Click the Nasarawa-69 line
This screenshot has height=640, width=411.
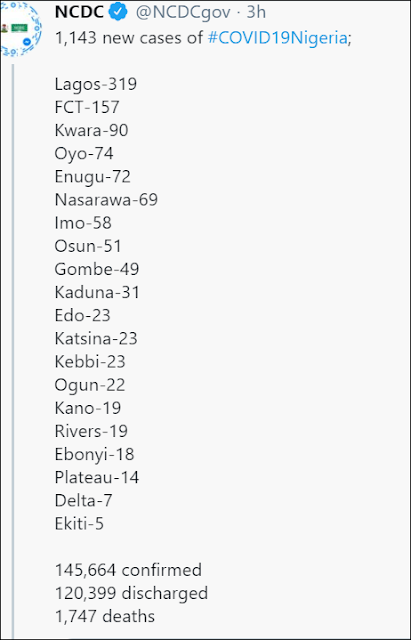coord(106,200)
